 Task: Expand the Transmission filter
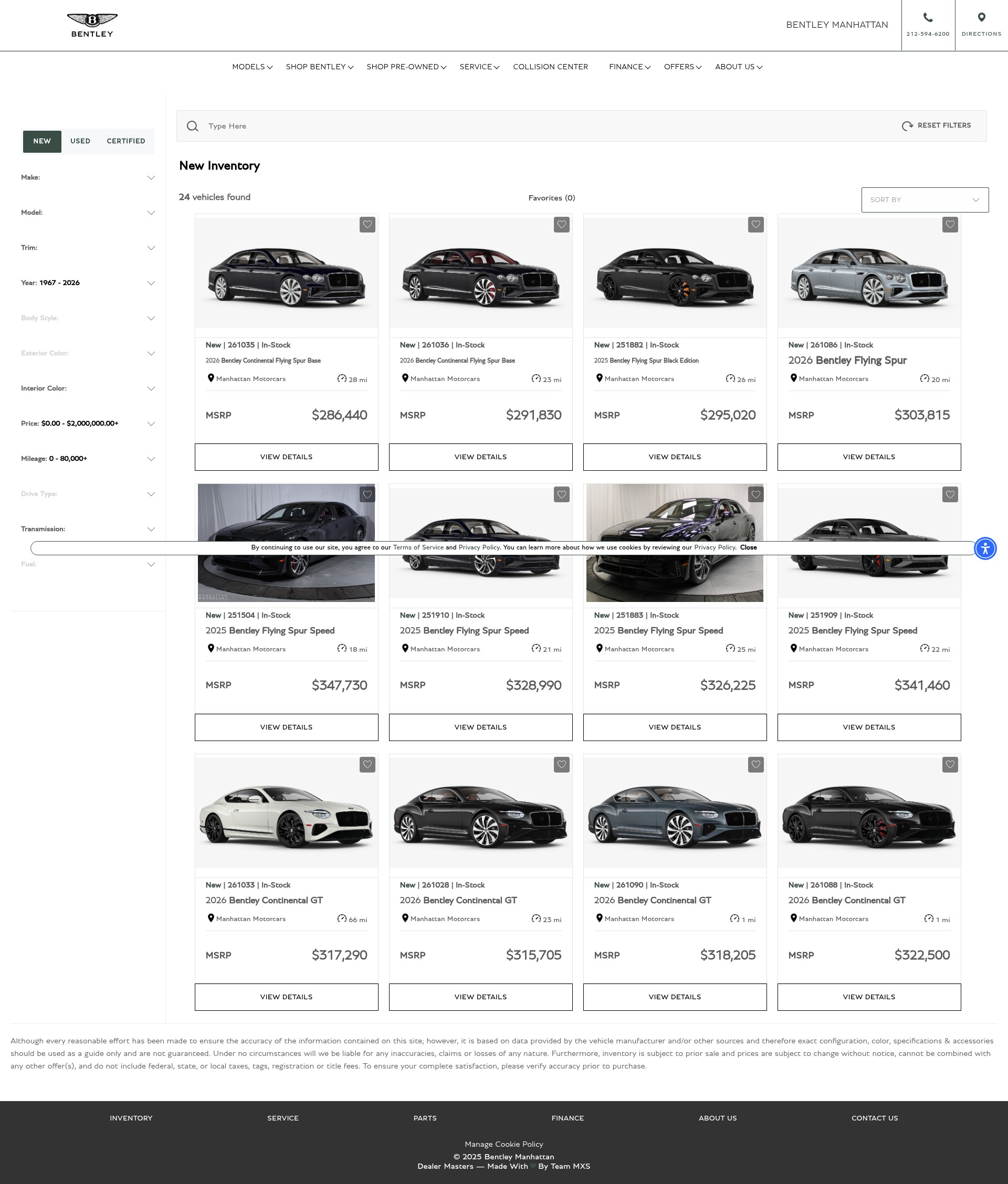coord(88,529)
